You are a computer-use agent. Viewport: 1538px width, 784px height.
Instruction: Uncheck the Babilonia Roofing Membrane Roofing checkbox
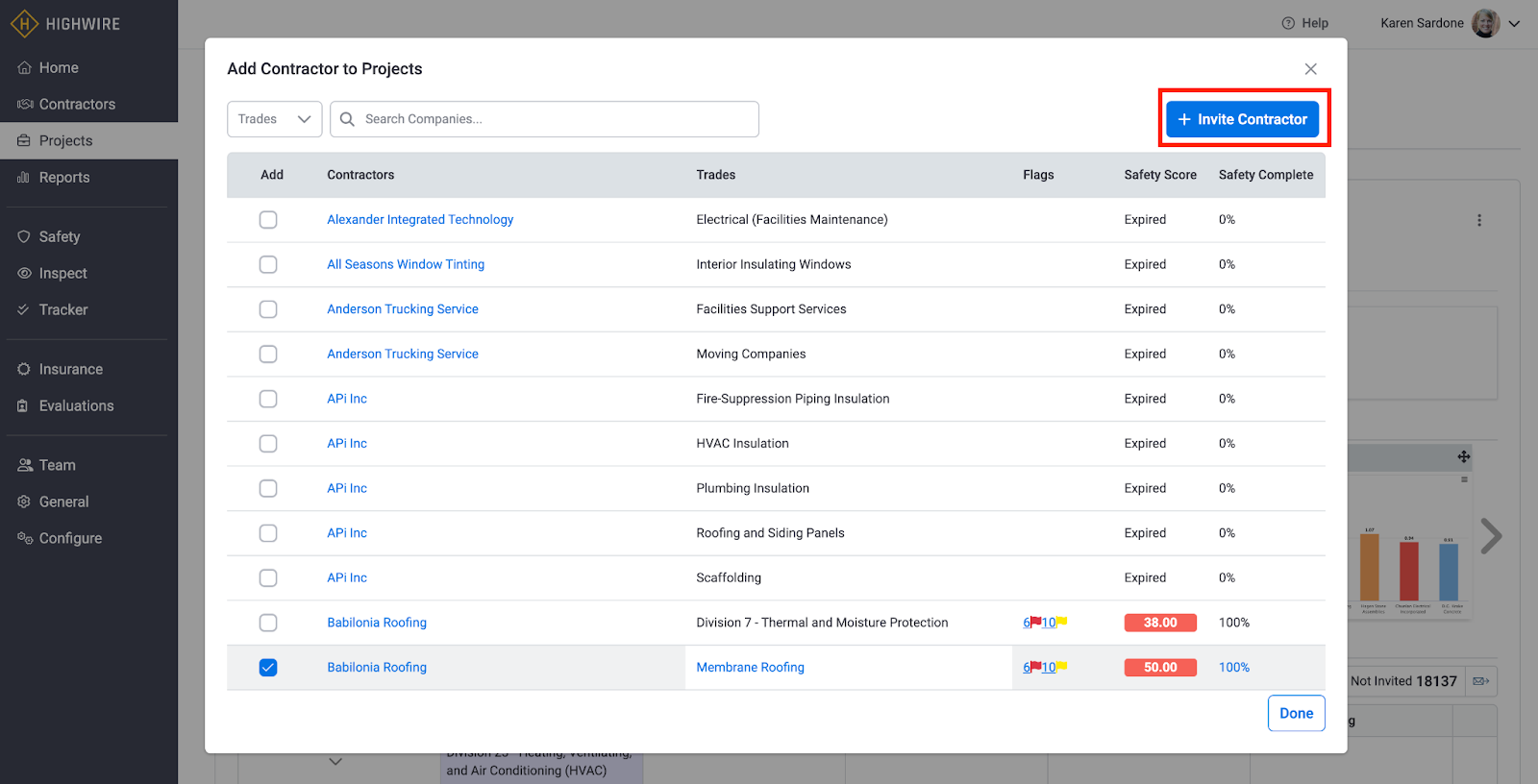pyautogui.click(x=268, y=668)
